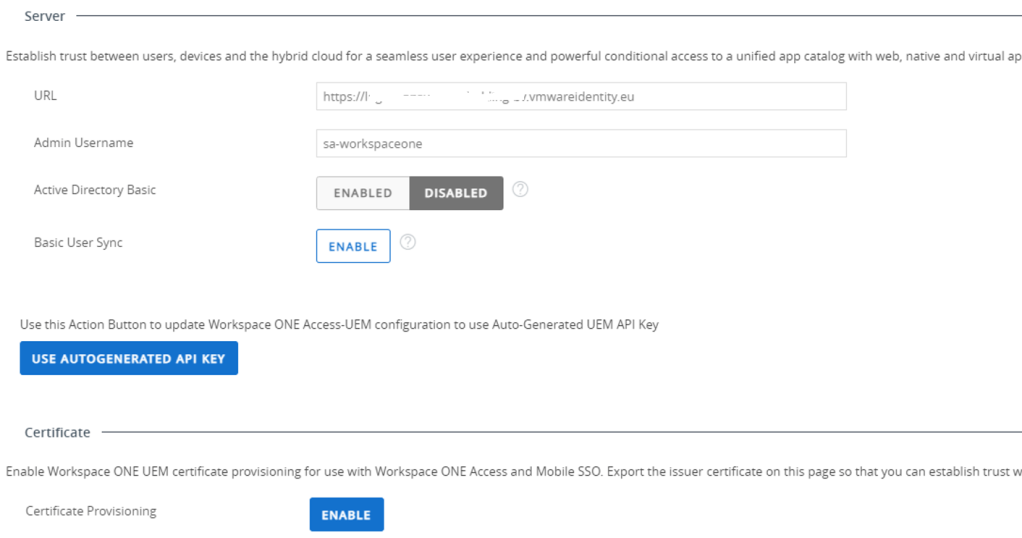
Task: Click the 'Enable Workspace ONE UEM certificate' description
Action: 510,471
